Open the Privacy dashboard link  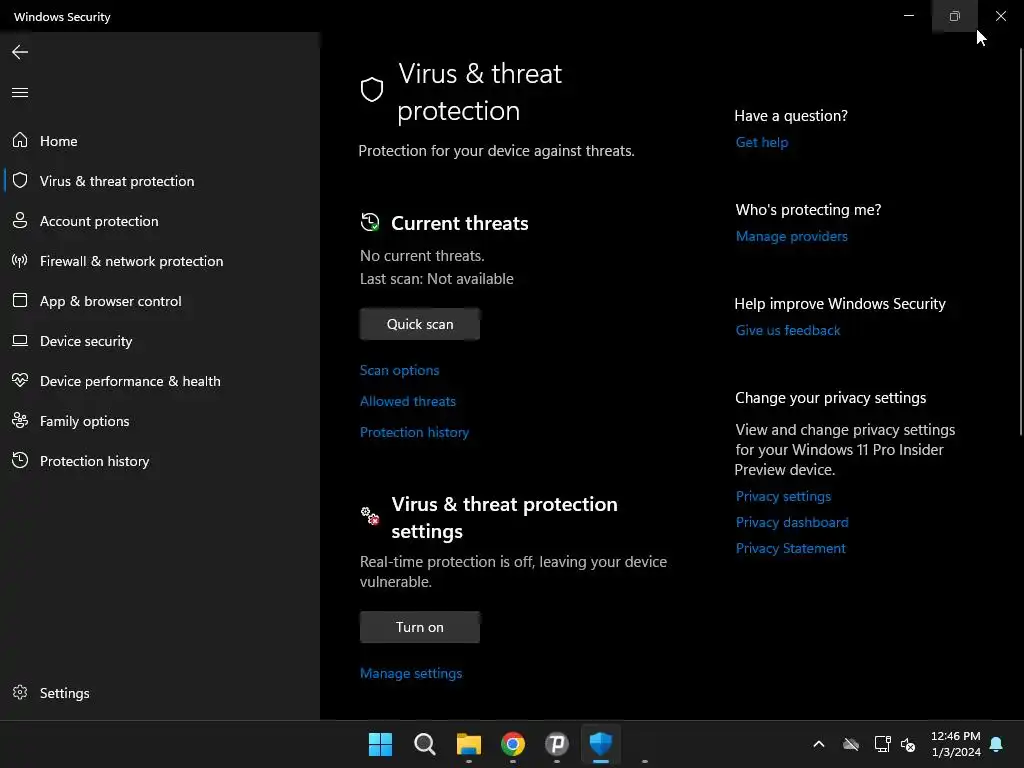(791, 522)
